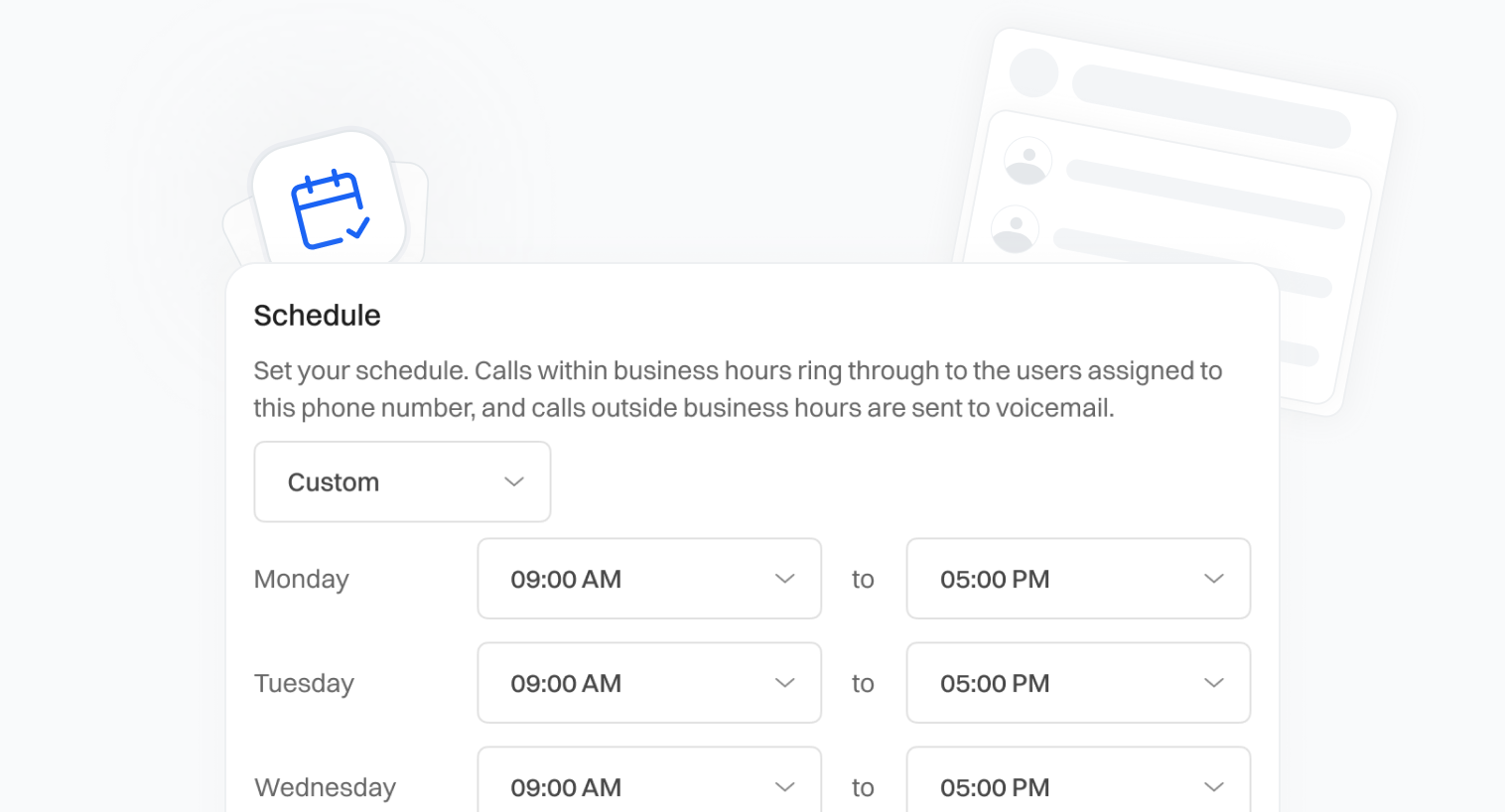Click the first user avatar in background card
The width and height of the screenshot is (1505, 812).
point(1028,161)
